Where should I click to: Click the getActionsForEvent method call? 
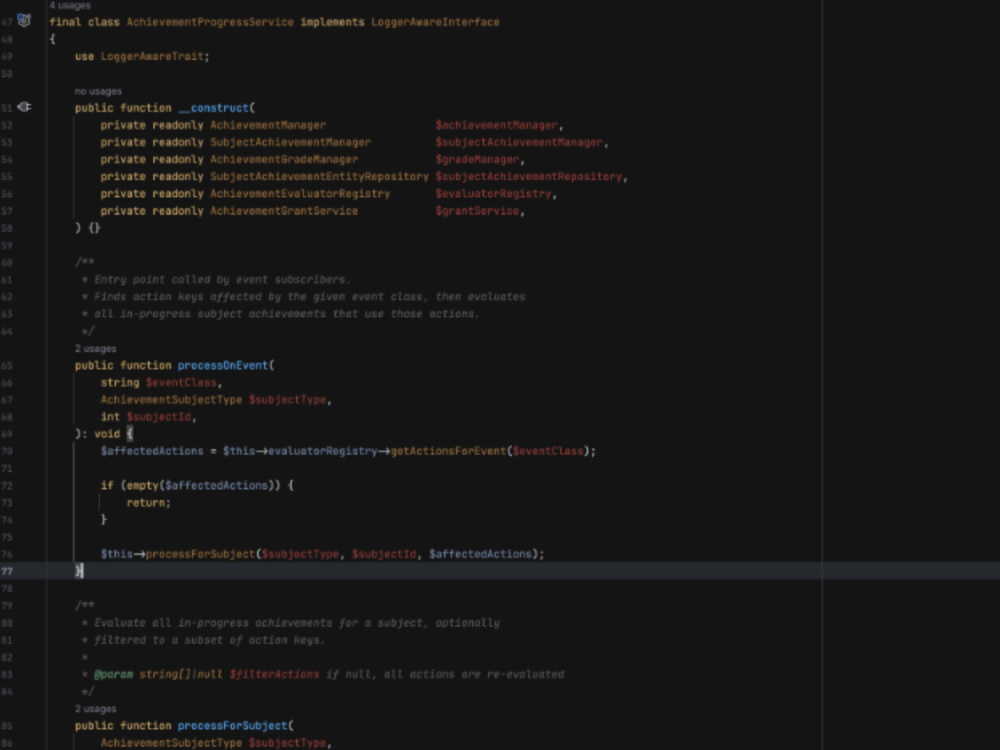[x=448, y=452]
